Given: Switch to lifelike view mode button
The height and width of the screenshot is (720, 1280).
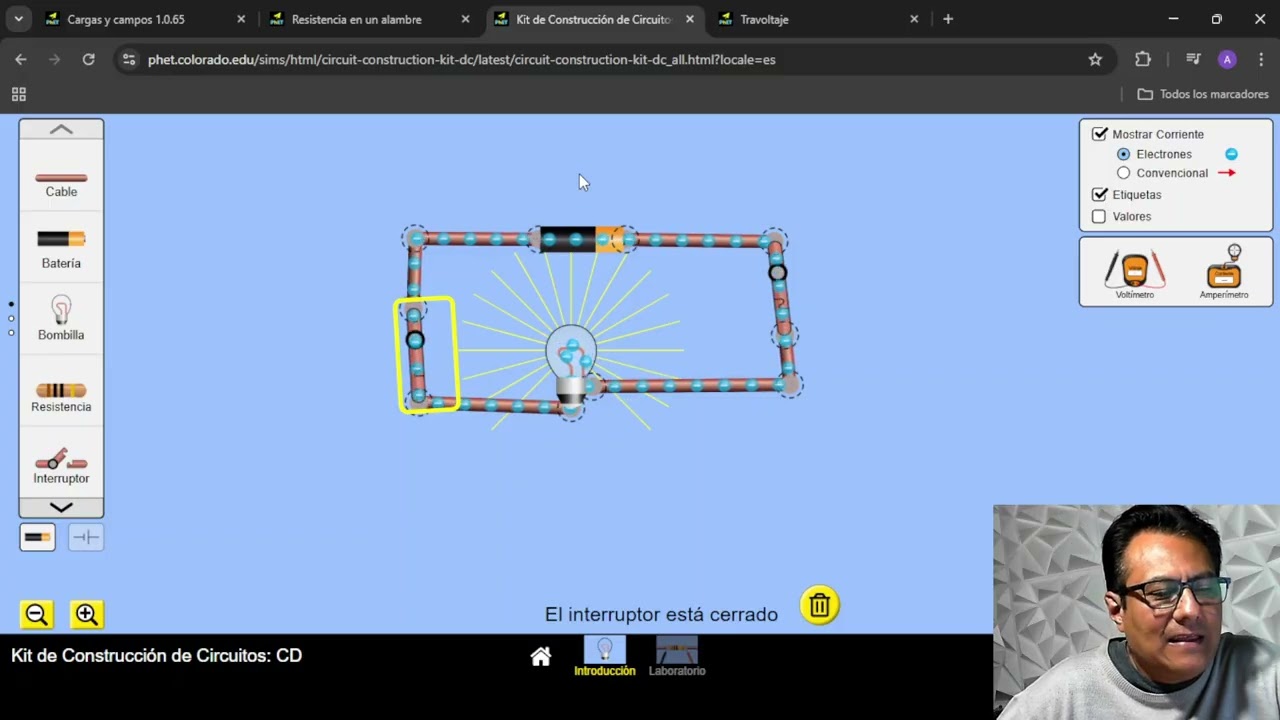Looking at the screenshot, I should (37, 537).
